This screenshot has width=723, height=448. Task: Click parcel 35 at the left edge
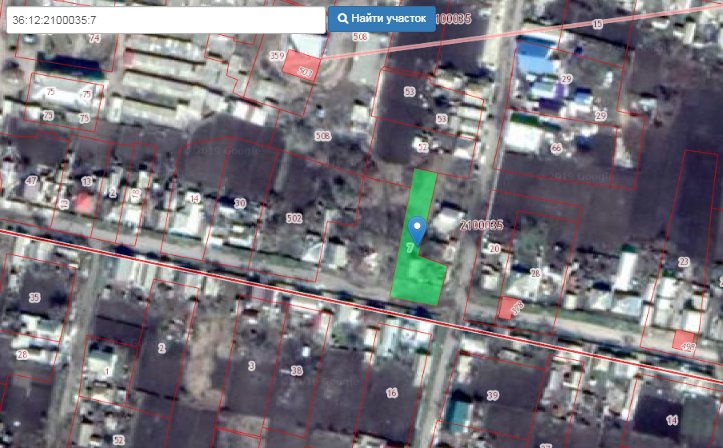35,298
